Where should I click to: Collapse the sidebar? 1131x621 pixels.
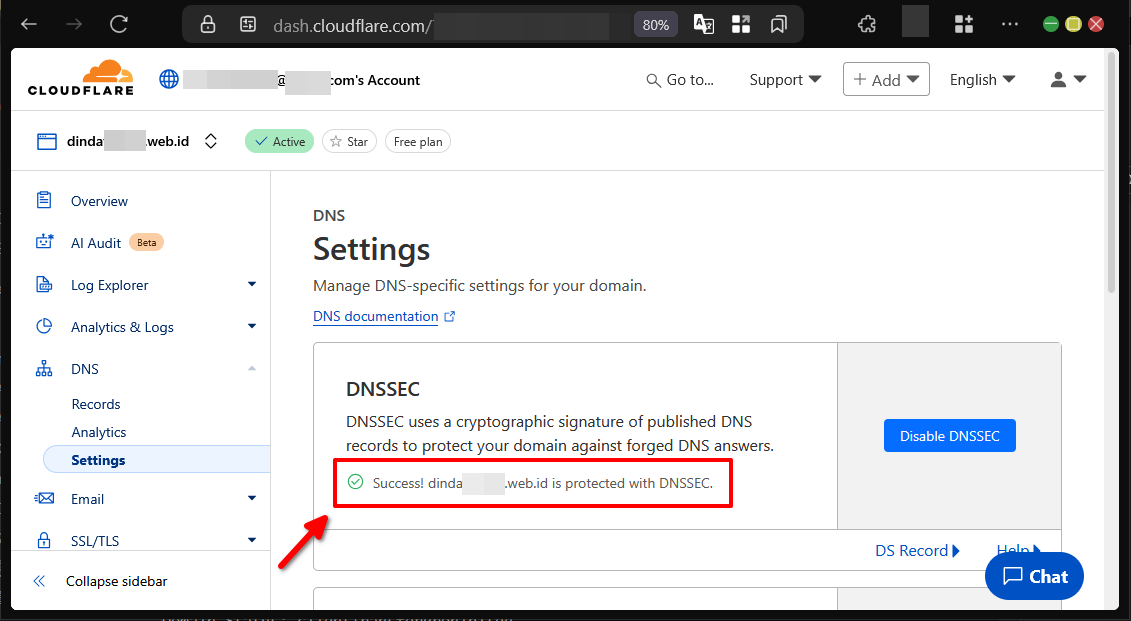[x=100, y=581]
